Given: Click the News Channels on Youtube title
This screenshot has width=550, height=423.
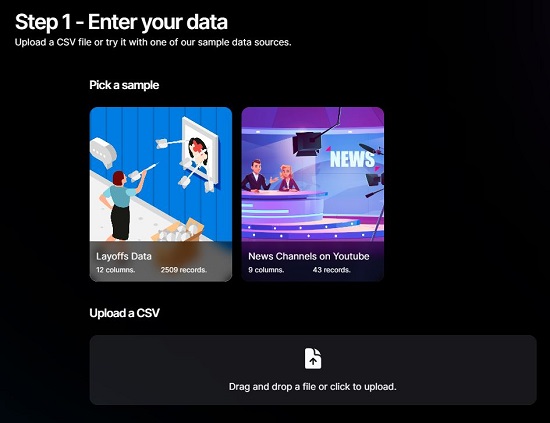Looking at the screenshot, I should pyautogui.click(x=309, y=256).
